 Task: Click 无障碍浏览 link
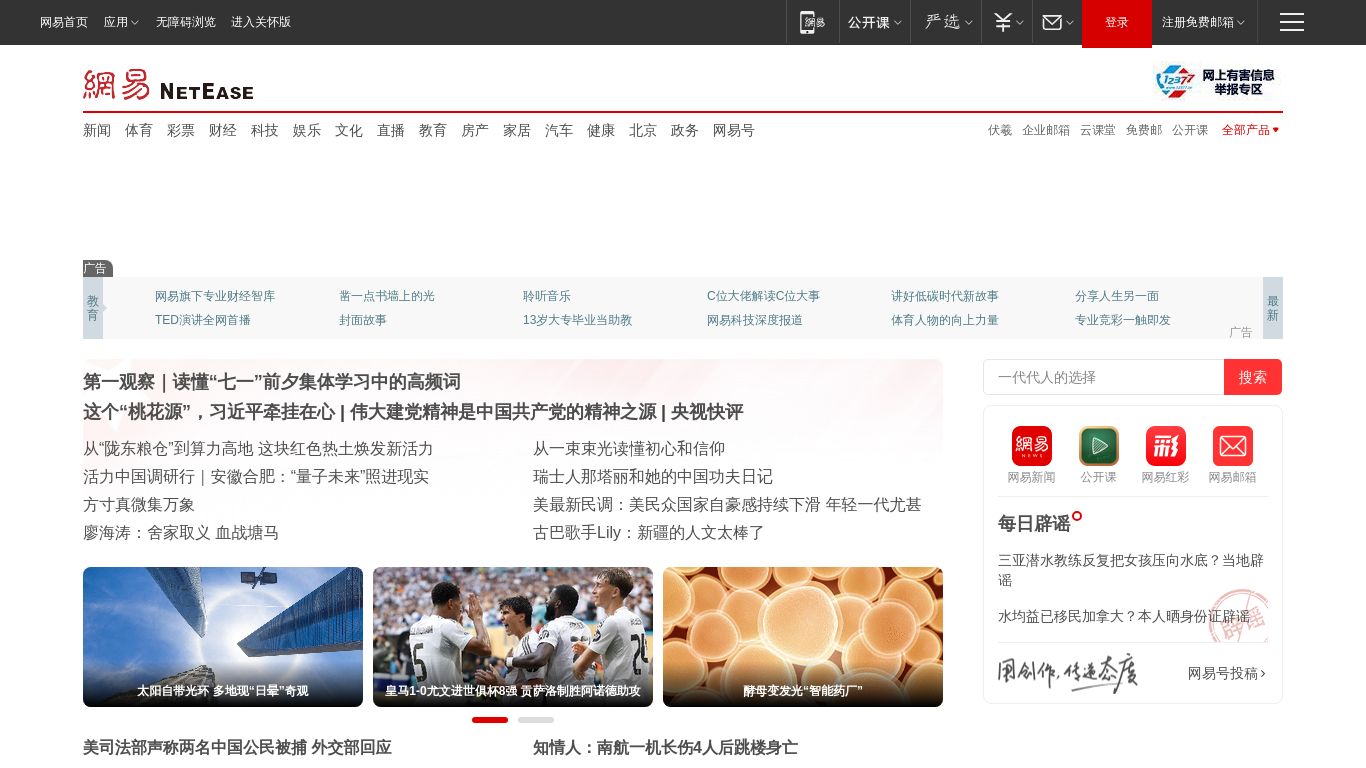[186, 22]
